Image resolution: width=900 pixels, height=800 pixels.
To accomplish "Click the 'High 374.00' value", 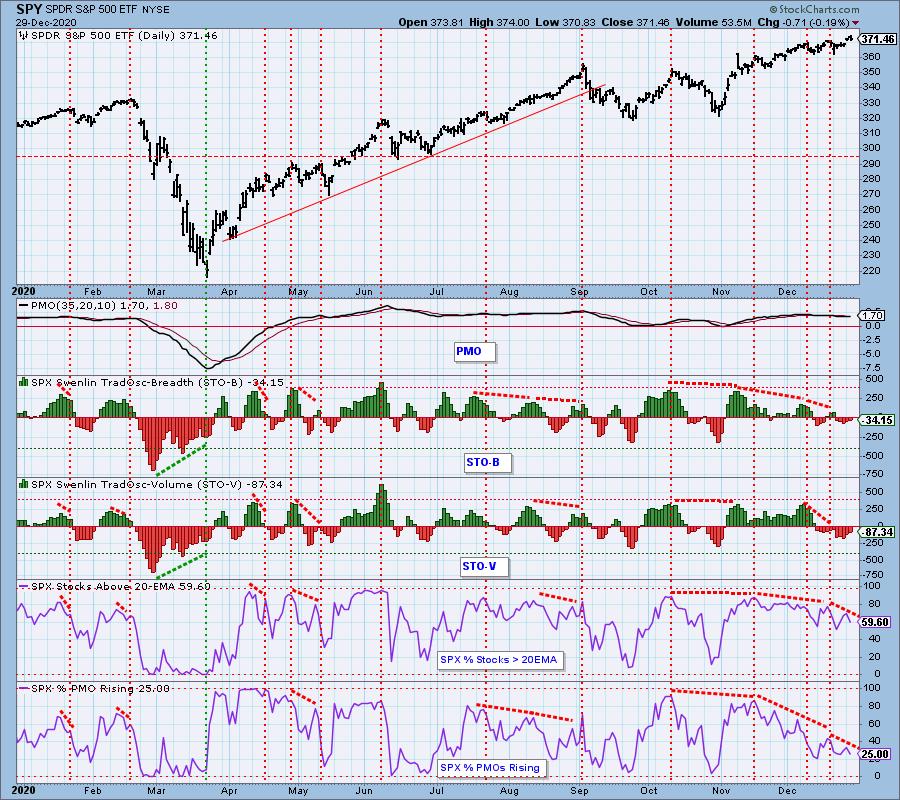I will coord(499,22).
